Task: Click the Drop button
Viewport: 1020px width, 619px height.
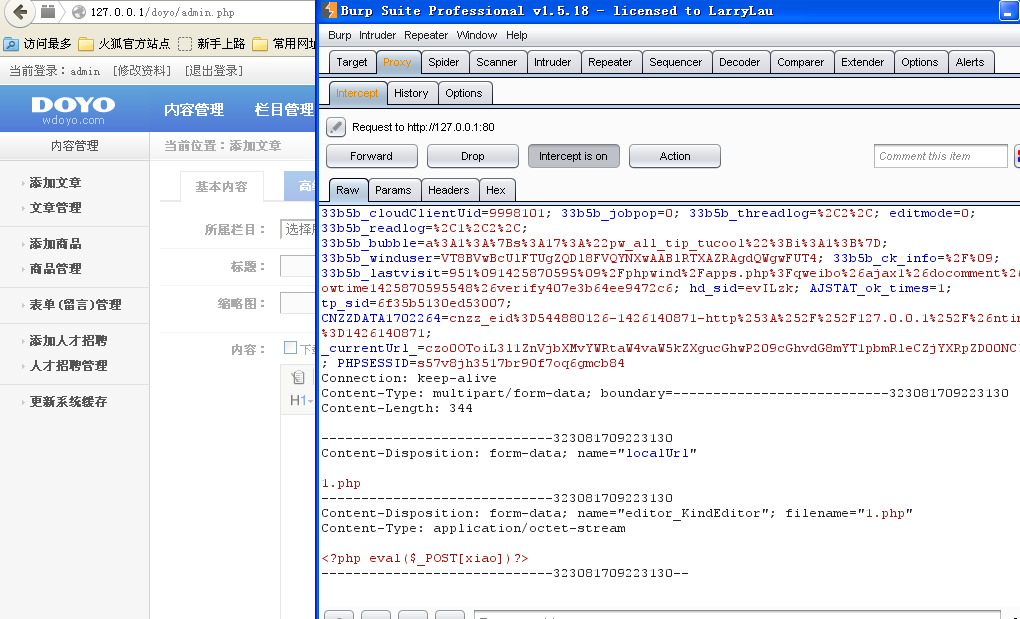Action: pos(472,156)
